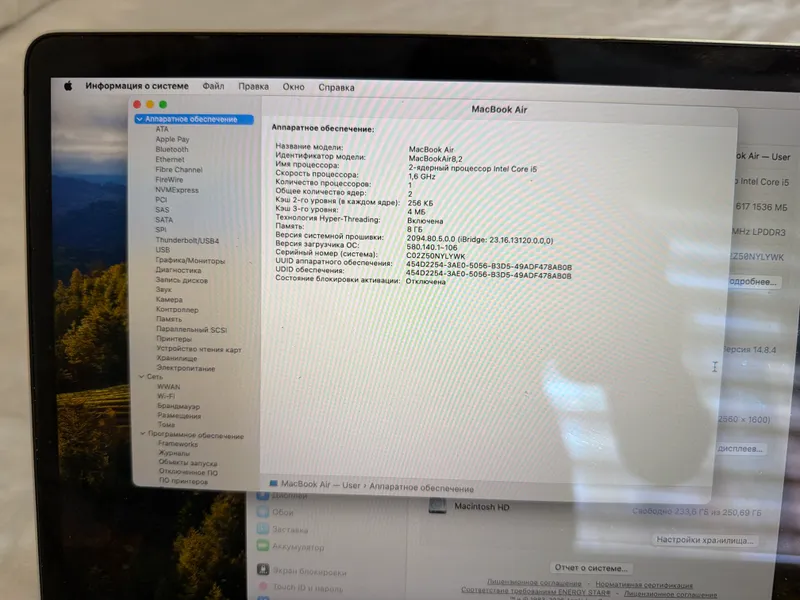The height and width of the screenshot is (600, 800).
Task: Click the Hyper-Threading value Включена
Action: pos(425,221)
